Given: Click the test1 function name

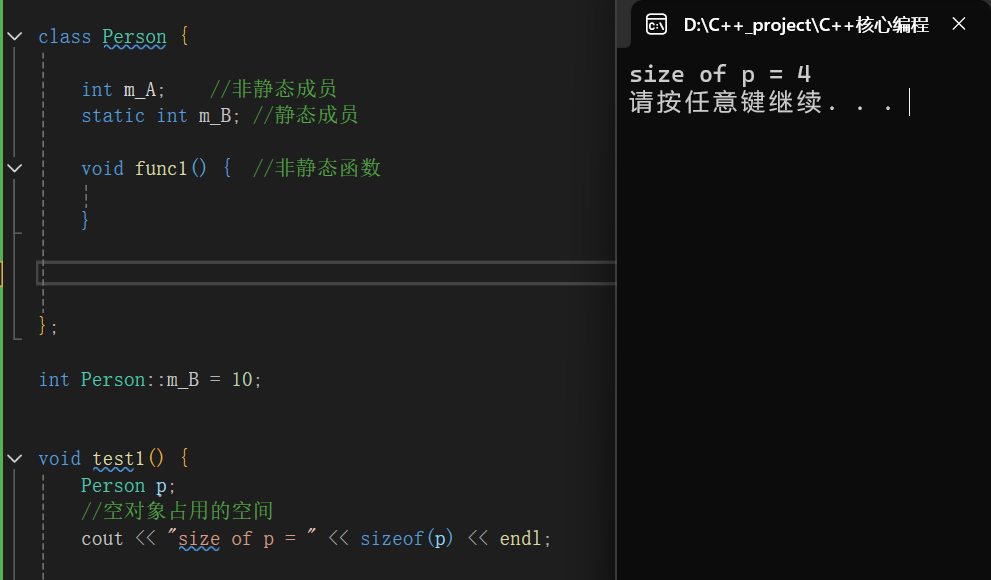Looking at the screenshot, I should pos(119,459).
